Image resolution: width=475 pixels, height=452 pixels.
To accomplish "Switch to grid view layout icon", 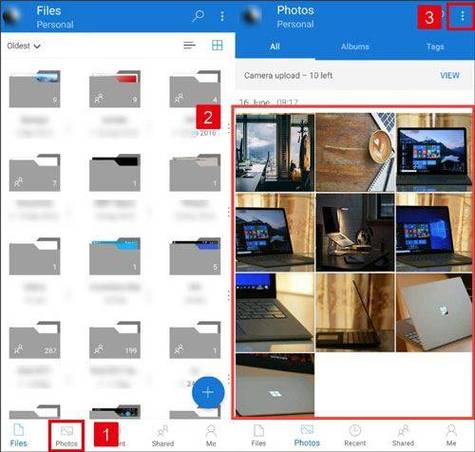I will pyautogui.click(x=217, y=45).
